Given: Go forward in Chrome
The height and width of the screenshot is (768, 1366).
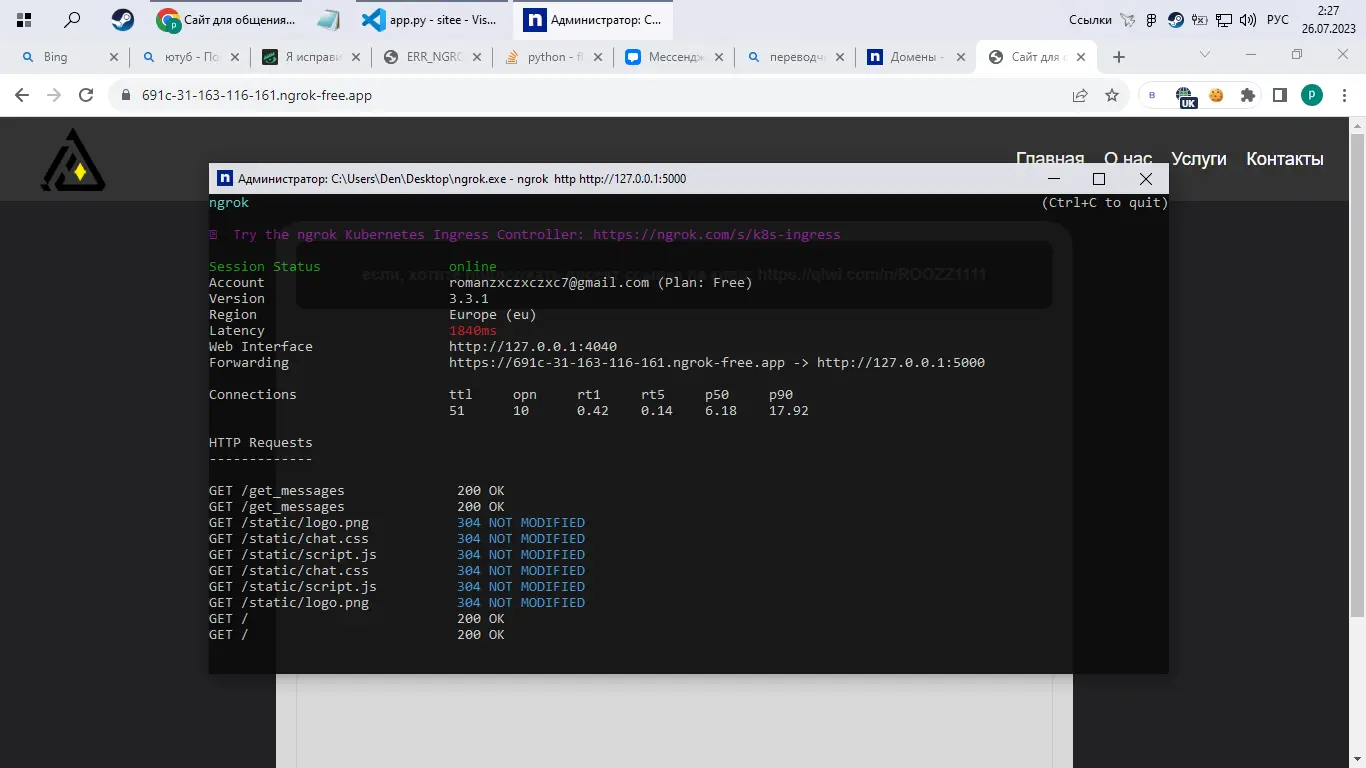Looking at the screenshot, I should point(54,95).
